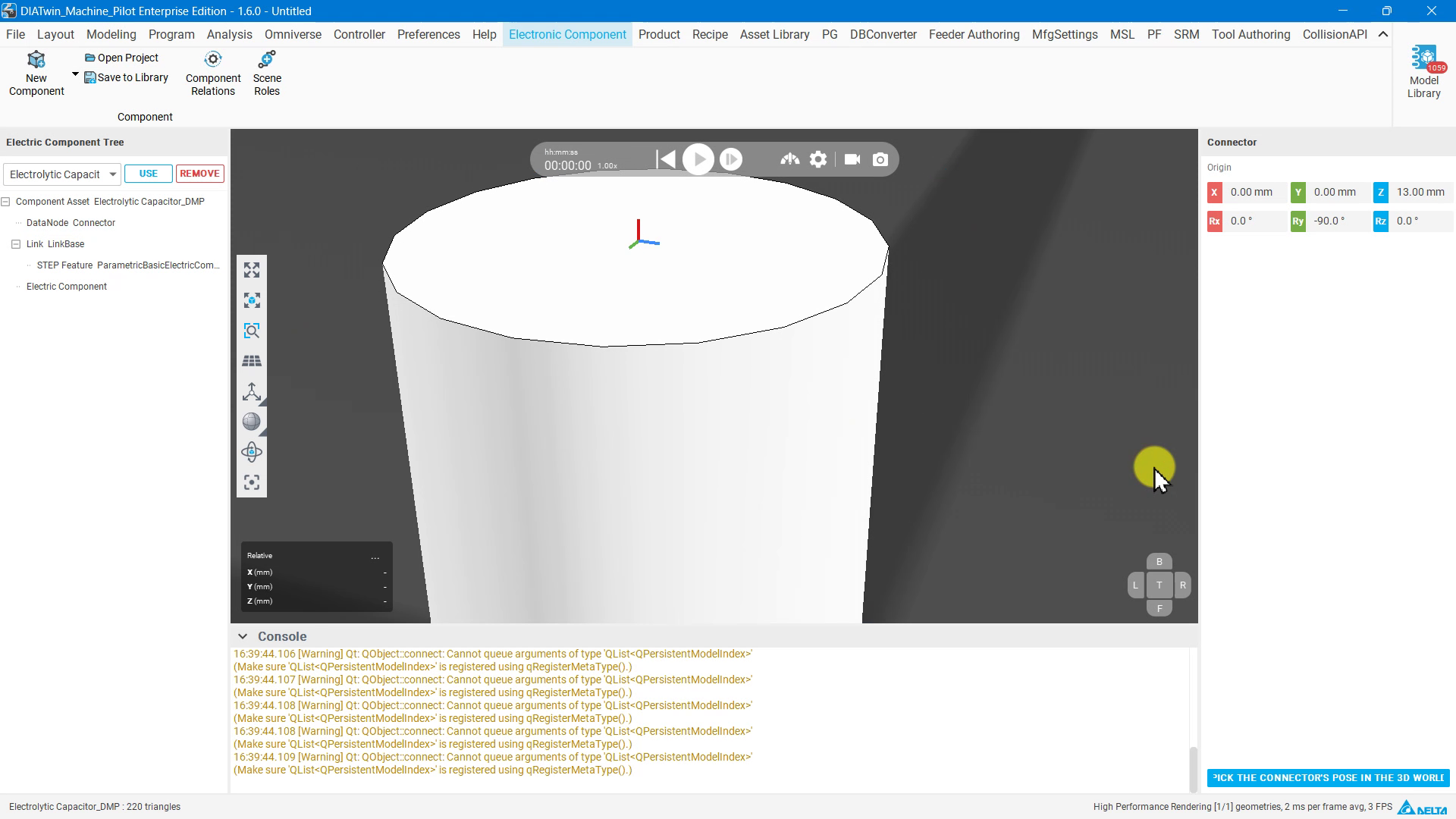Select DataNode Connector tree item

tap(71, 223)
